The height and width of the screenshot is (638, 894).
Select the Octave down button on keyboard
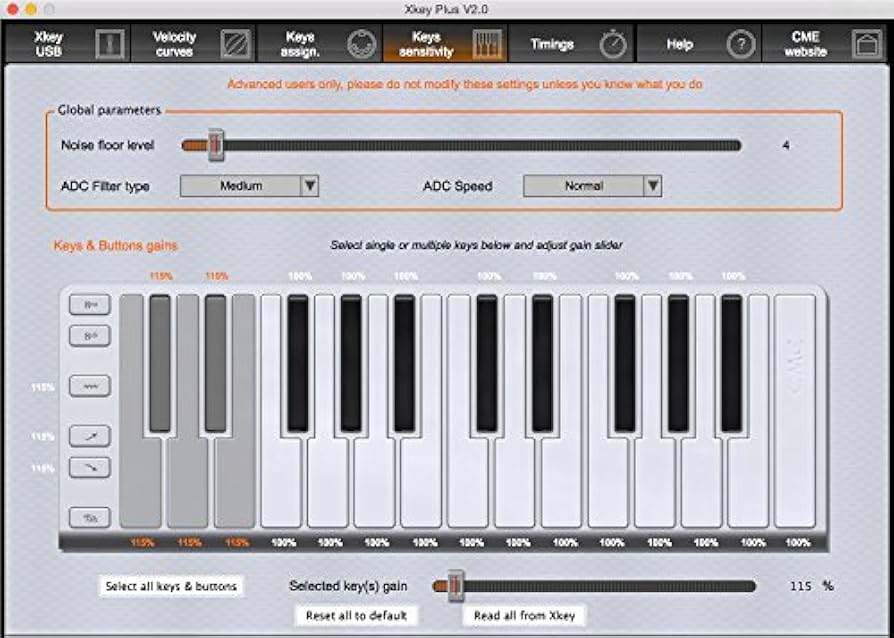click(90, 336)
